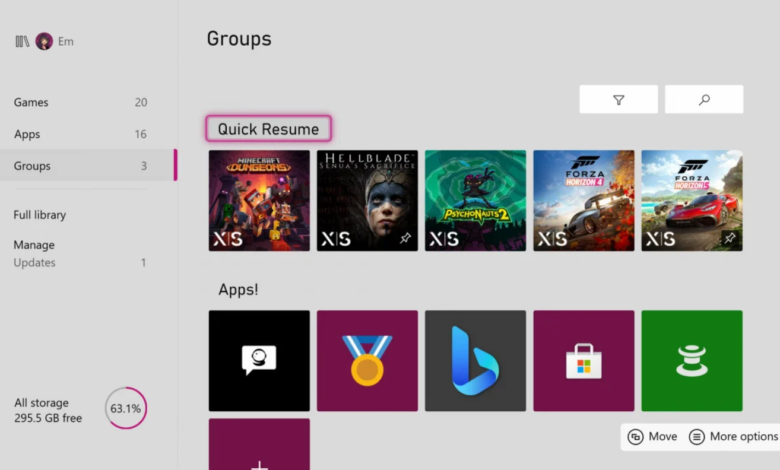The image size is (780, 470).
Task: Select the Apps! group header
Action: [x=238, y=289]
